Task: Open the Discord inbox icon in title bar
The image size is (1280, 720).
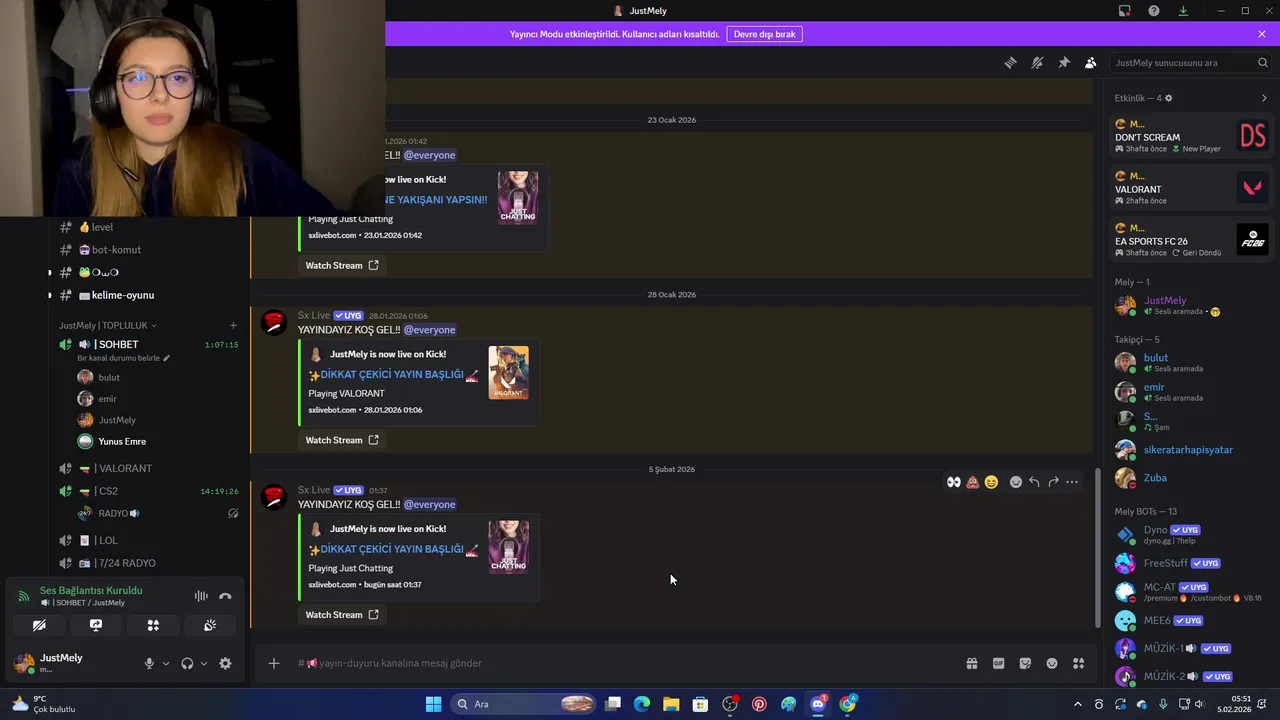Action: coord(1125,11)
